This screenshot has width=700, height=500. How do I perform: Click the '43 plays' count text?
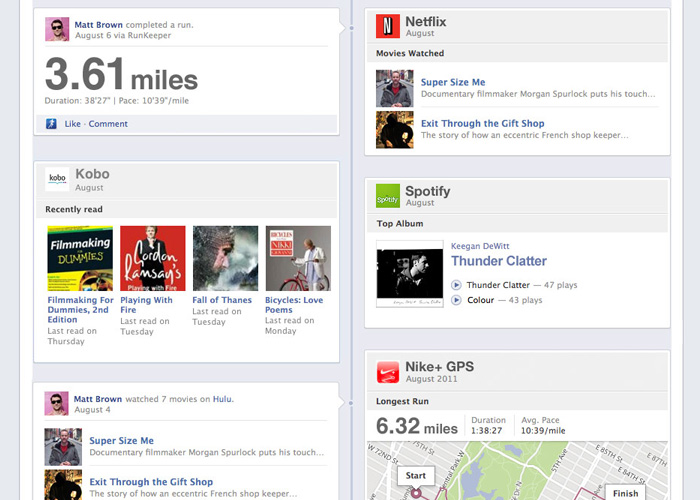tap(525, 300)
